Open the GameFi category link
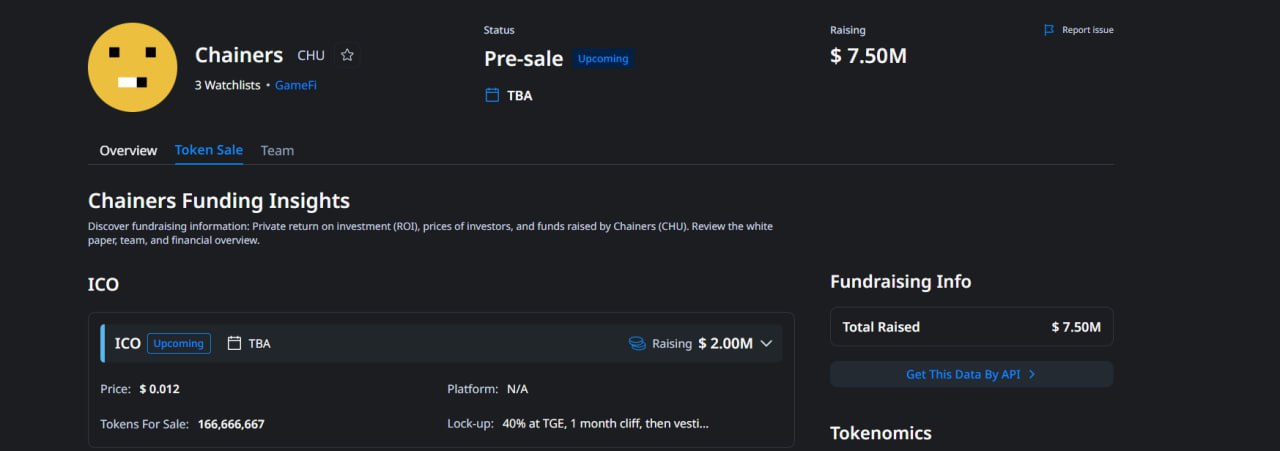1280x451 pixels. point(296,85)
